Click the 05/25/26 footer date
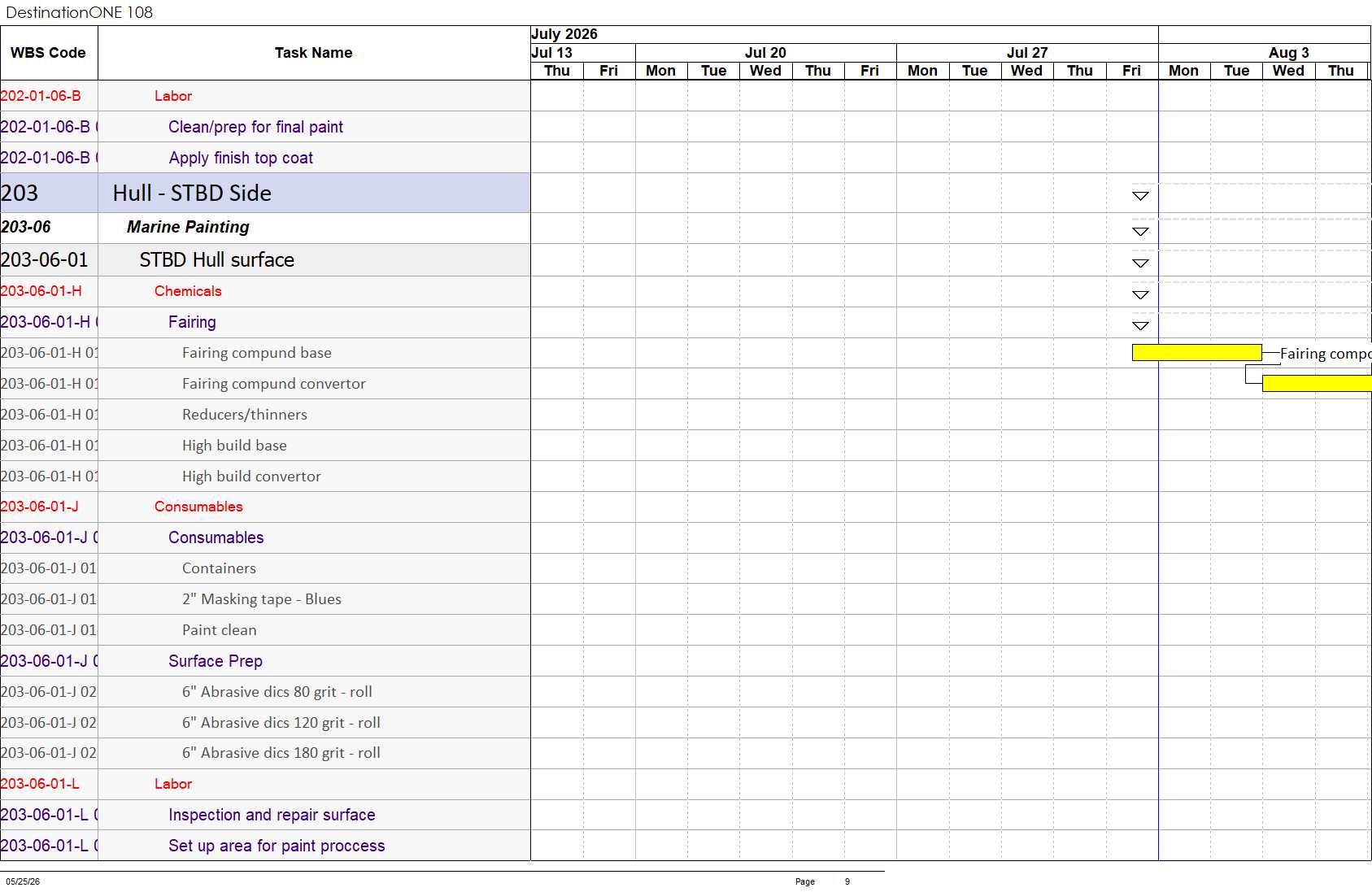The image size is (1372, 892). pos(23,881)
